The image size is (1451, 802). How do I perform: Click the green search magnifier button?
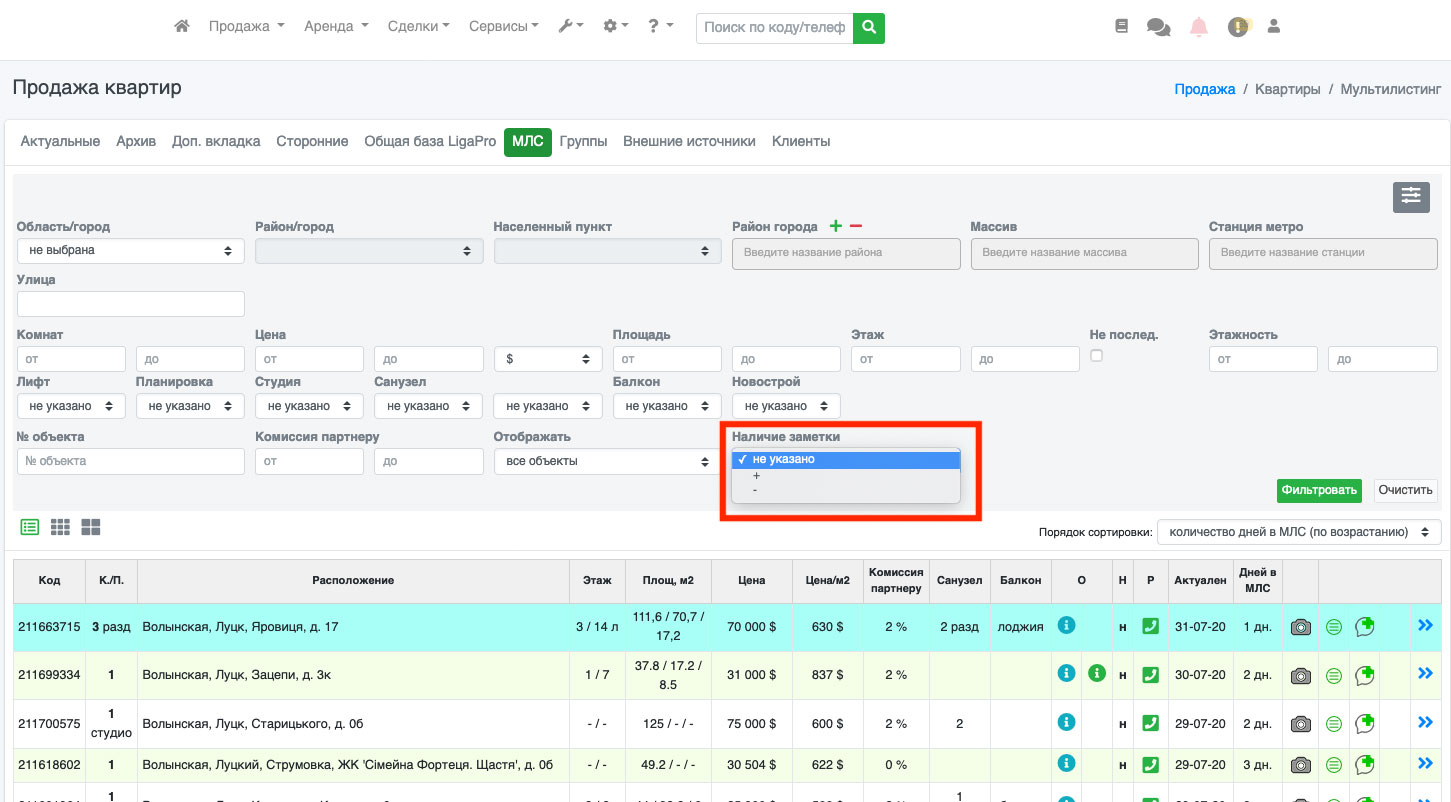(869, 27)
